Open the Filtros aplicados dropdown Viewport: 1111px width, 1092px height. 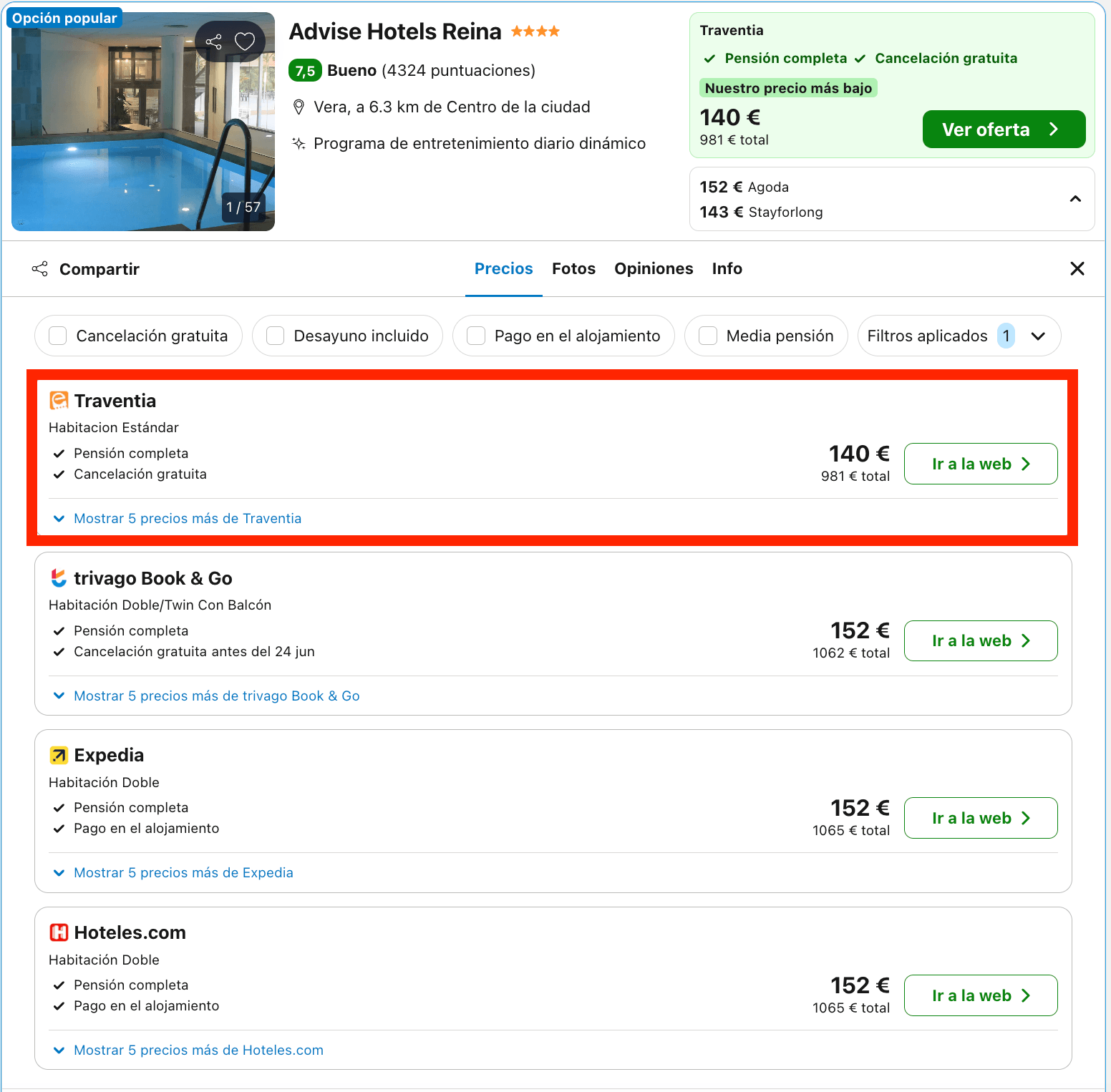click(x=959, y=336)
